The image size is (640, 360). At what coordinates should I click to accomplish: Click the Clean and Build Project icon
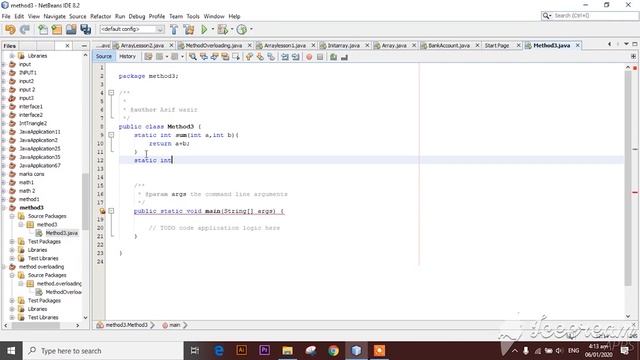(189, 29)
